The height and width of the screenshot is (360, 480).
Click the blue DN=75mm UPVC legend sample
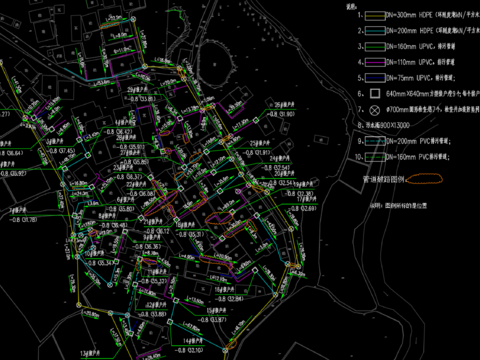[375, 78]
